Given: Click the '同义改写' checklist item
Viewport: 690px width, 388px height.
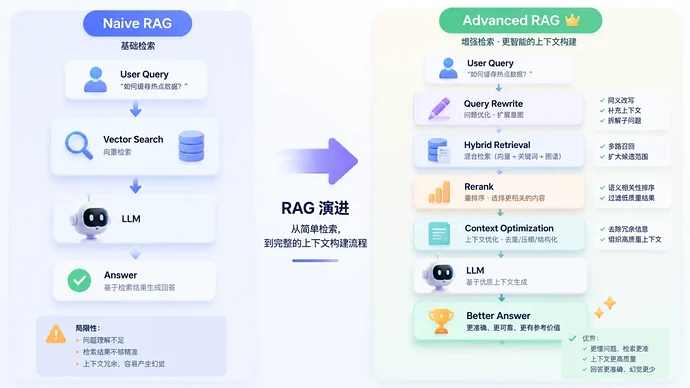Looking at the screenshot, I should (621, 100).
